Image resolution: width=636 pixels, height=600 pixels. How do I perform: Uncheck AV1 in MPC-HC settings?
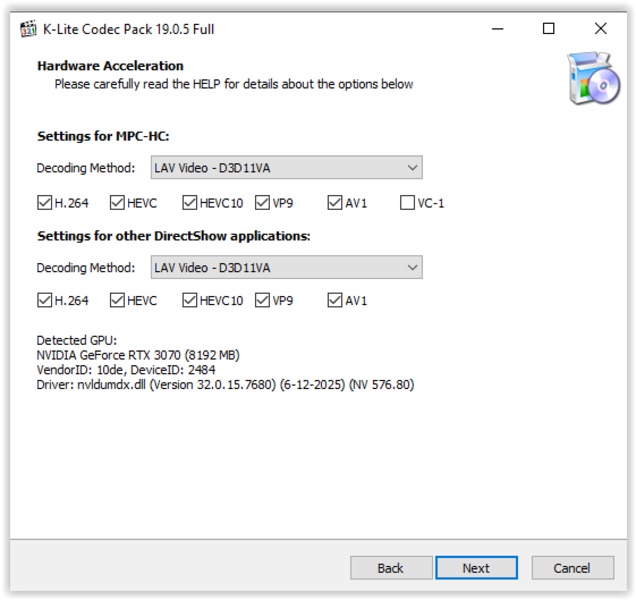[x=335, y=203]
